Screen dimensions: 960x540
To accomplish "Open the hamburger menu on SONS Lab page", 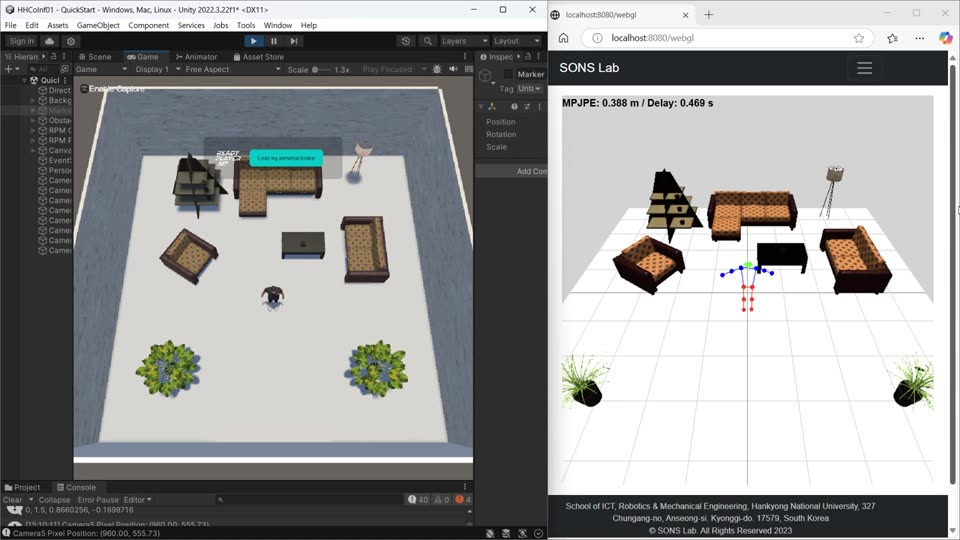I will [x=864, y=68].
